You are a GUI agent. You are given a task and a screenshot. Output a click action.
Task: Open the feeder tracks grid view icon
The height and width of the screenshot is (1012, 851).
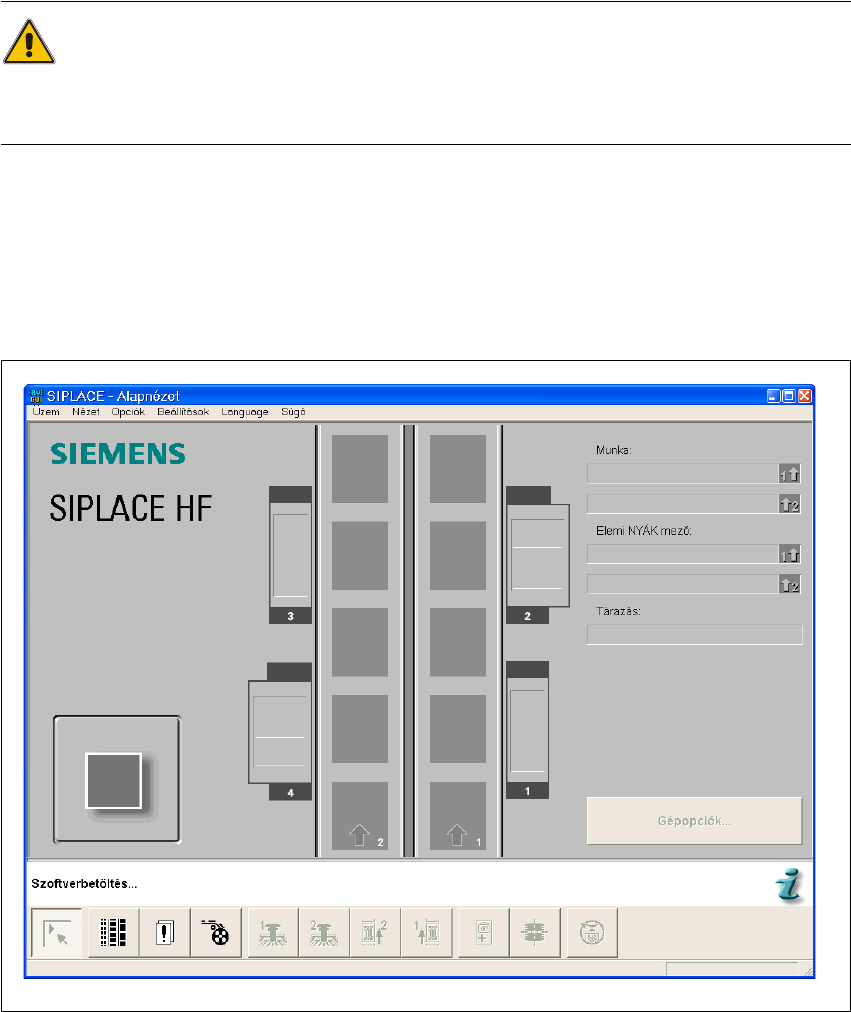click(114, 933)
